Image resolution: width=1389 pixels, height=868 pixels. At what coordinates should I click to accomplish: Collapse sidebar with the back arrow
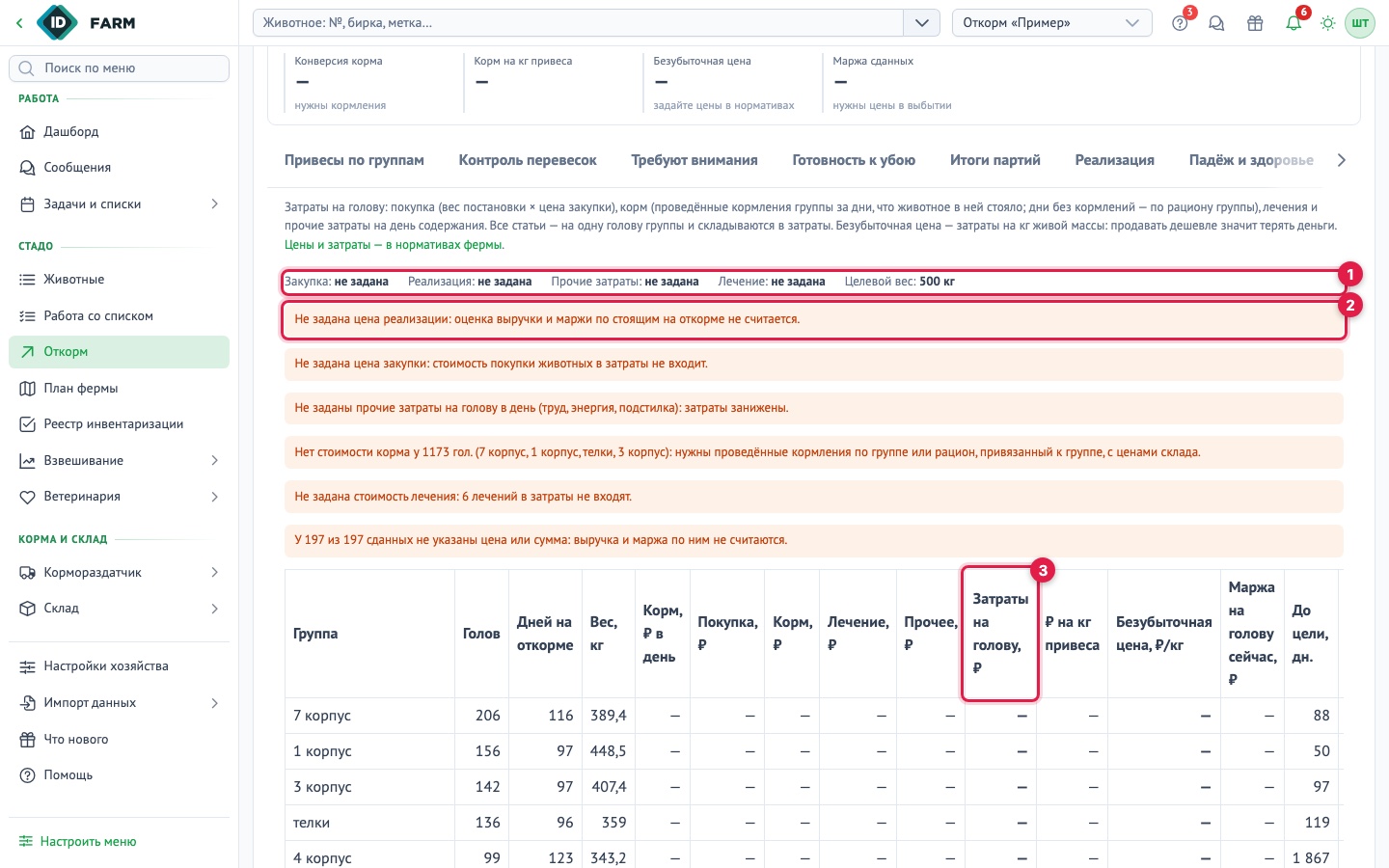pyautogui.click(x=19, y=23)
